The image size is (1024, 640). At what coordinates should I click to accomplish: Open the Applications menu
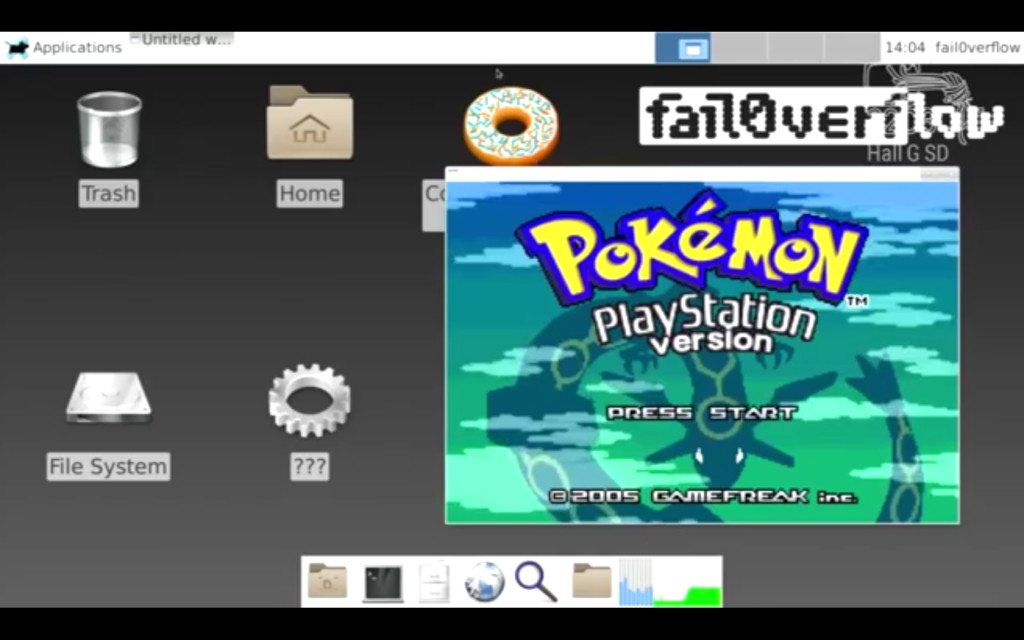tap(63, 48)
